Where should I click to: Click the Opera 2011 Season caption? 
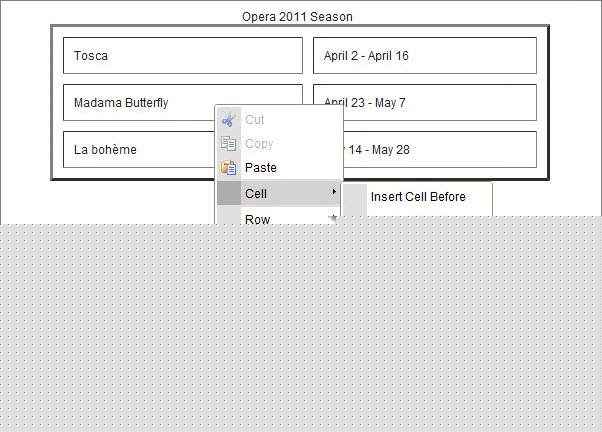(x=297, y=17)
